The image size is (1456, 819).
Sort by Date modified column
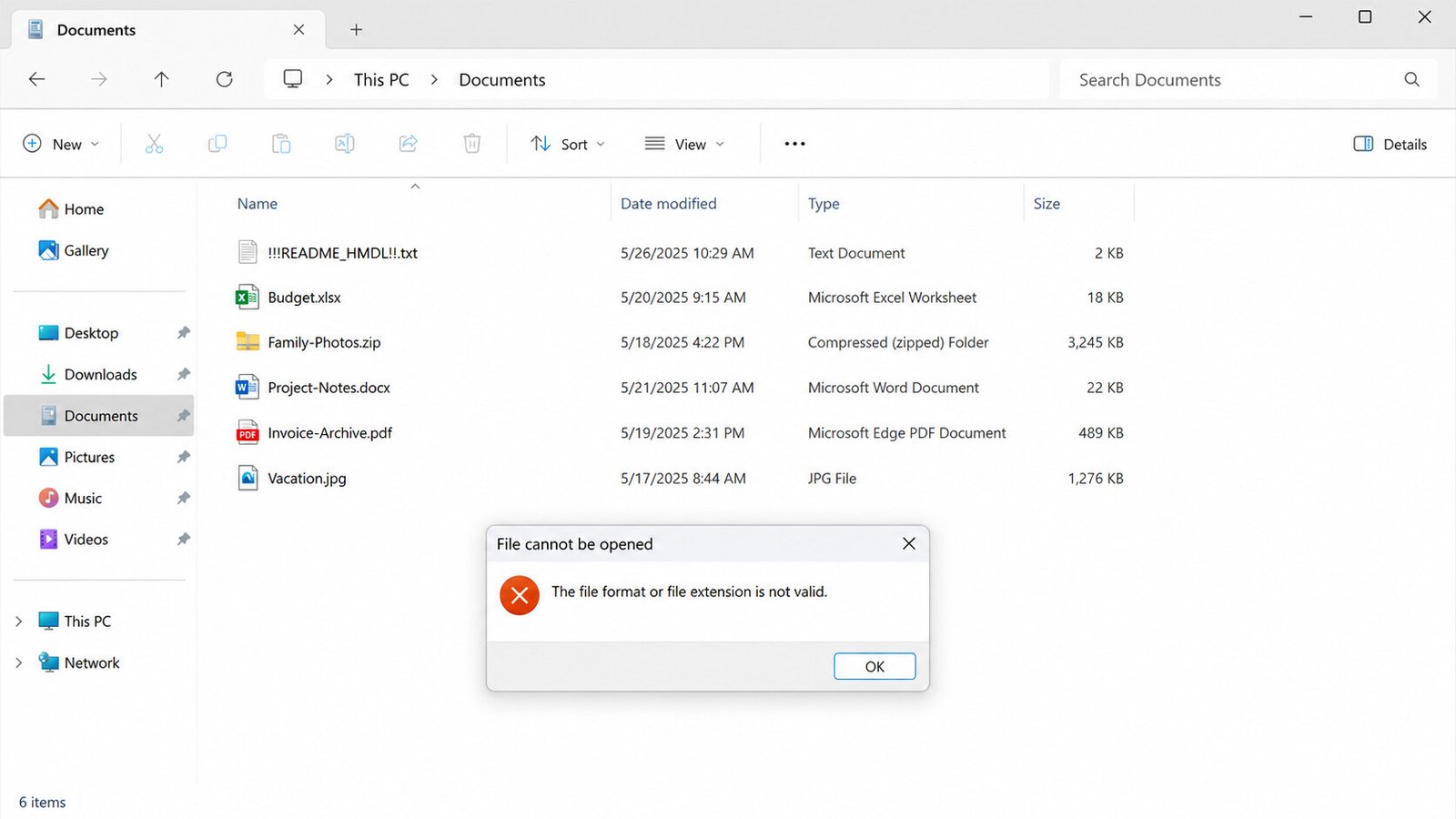coord(668,204)
